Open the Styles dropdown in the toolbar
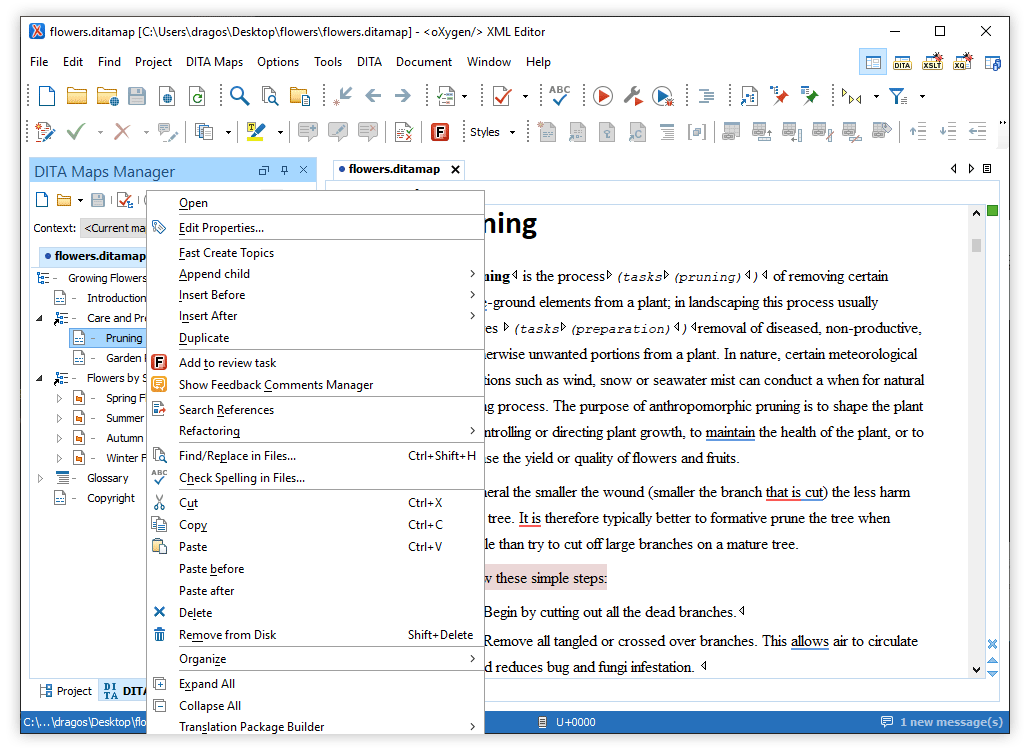Viewport: 1030px width, 750px height. [x=492, y=132]
